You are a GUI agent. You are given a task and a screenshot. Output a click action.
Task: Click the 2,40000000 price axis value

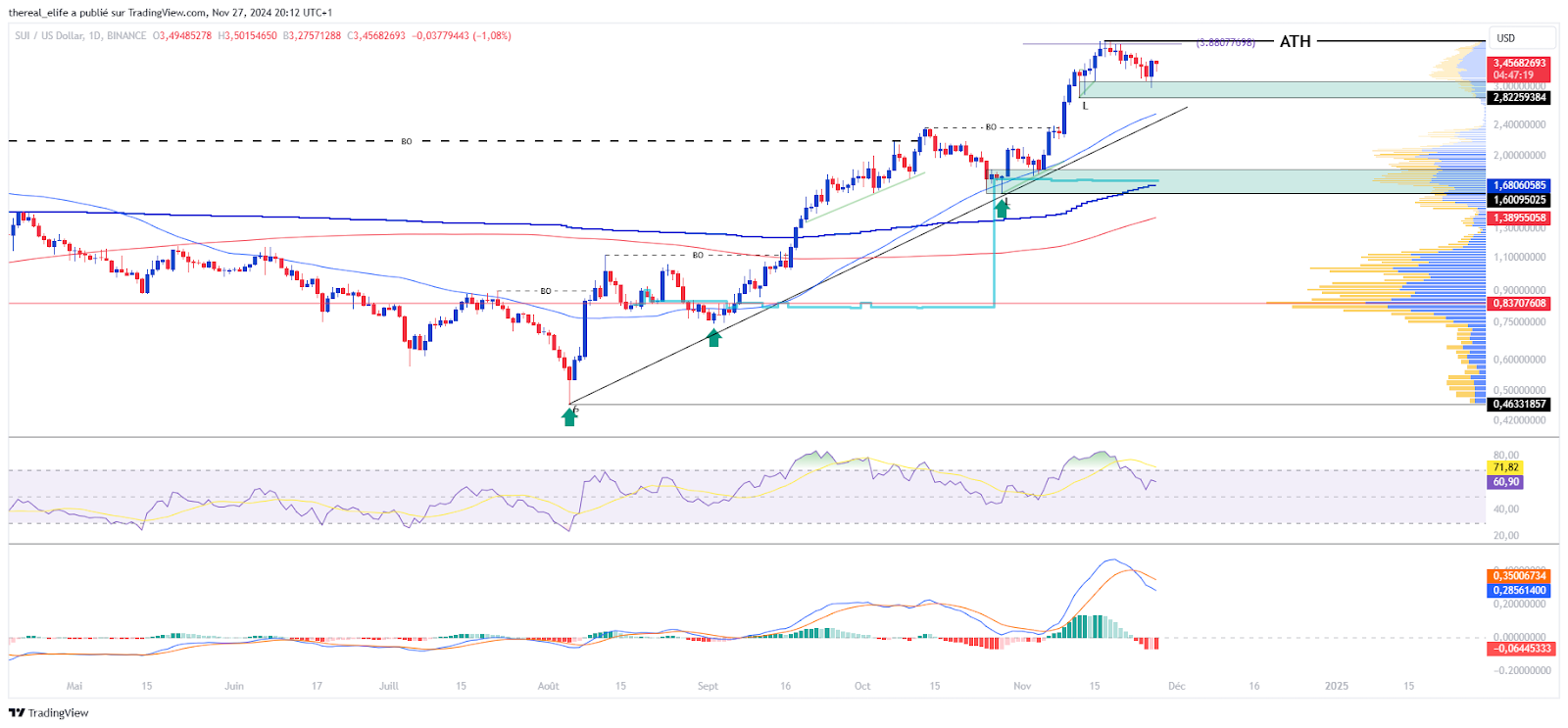[1519, 124]
